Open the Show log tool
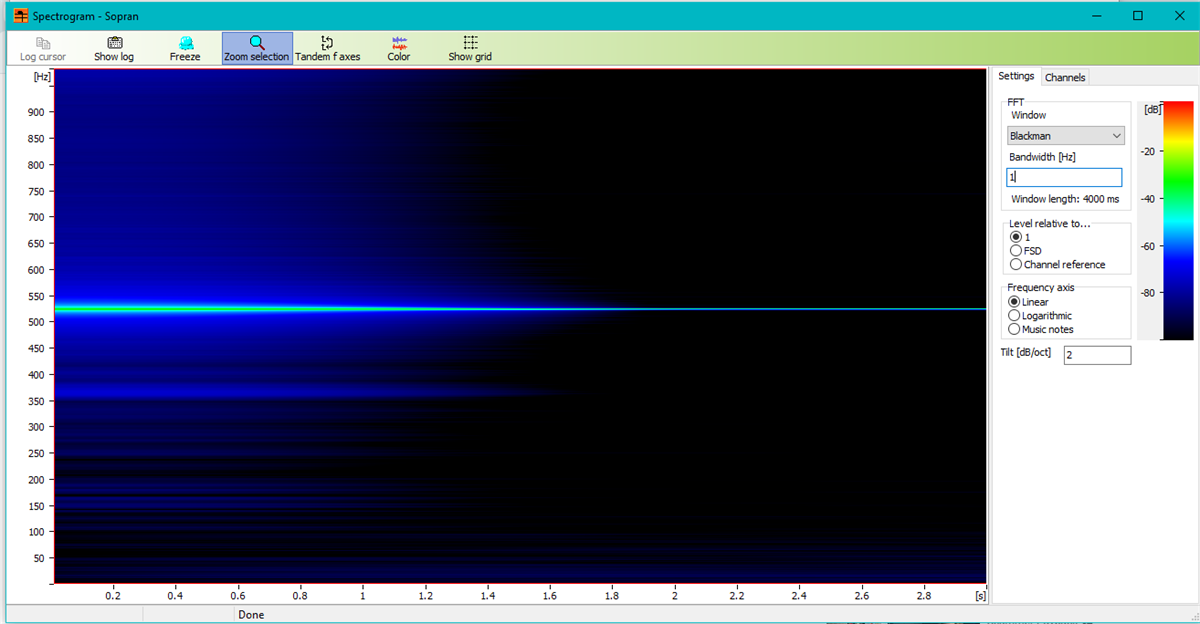This screenshot has width=1200, height=624. pyautogui.click(x=114, y=48)
